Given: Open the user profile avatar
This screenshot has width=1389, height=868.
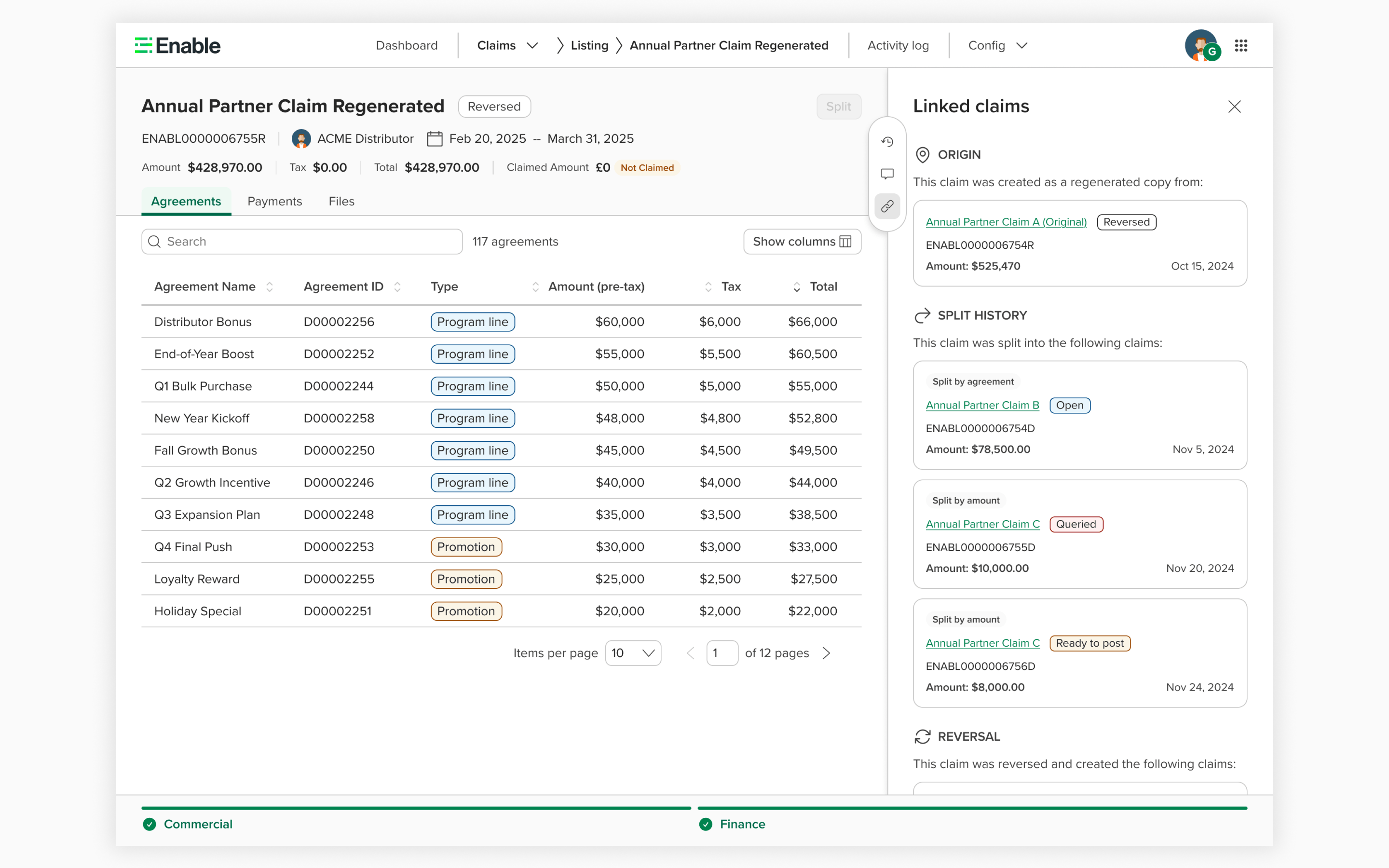Looking at the screenshot, I should [x=1202, y=45].
